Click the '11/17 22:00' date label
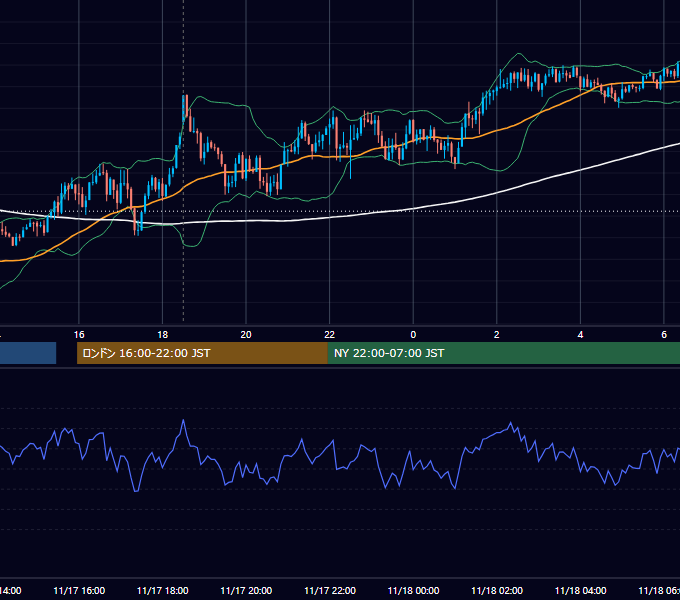This screenshot has width=680, height=600. click(x=330, y=590)
